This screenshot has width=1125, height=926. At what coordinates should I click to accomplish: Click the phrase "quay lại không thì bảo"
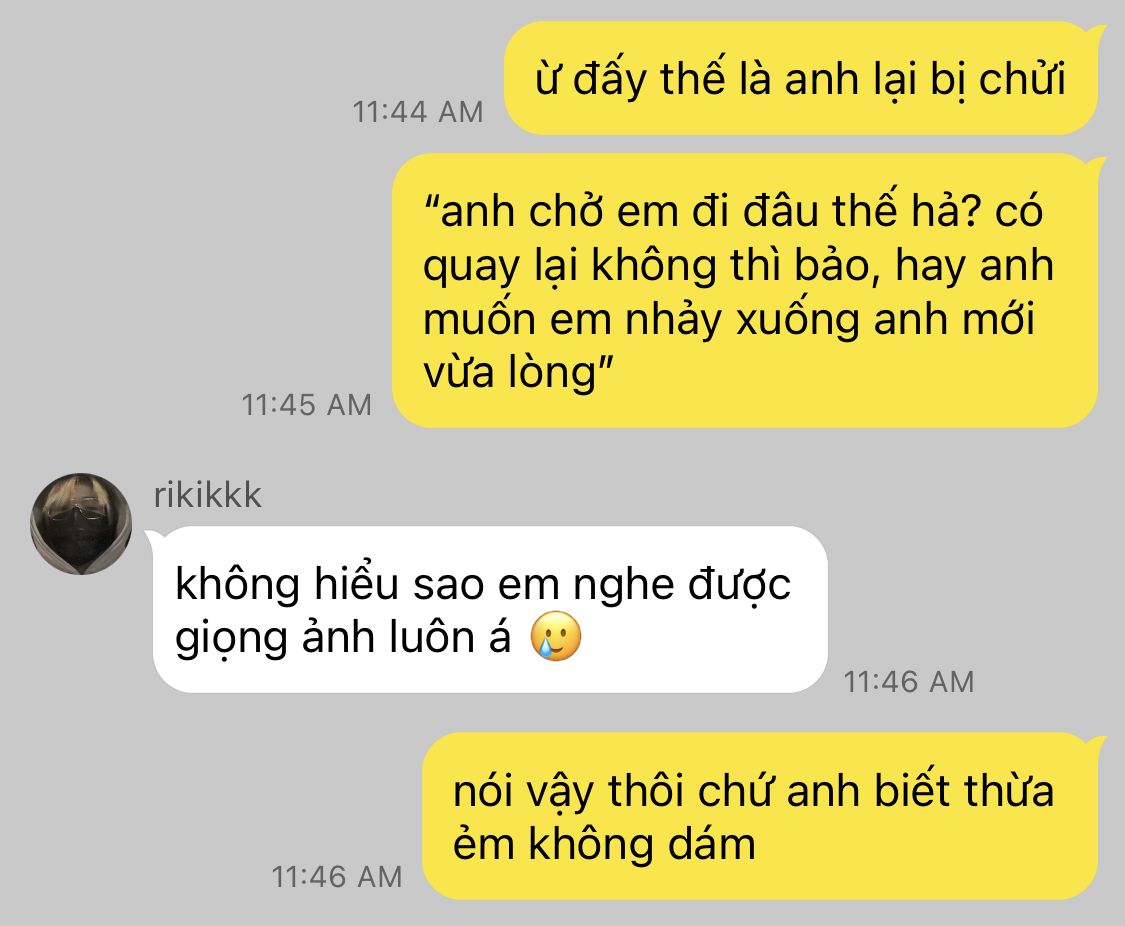click(x=647, y=266)
